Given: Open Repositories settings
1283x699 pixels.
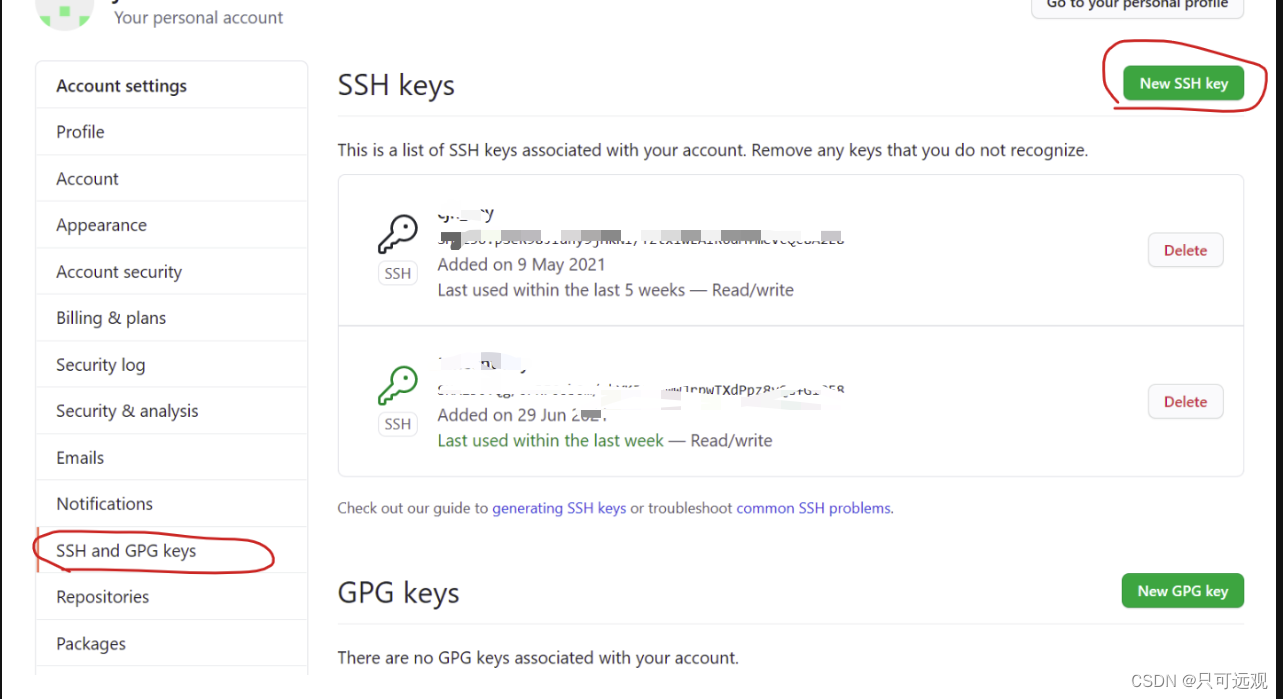Looking at the screenshot, I should pyautogui.click(x=102, y=596).
